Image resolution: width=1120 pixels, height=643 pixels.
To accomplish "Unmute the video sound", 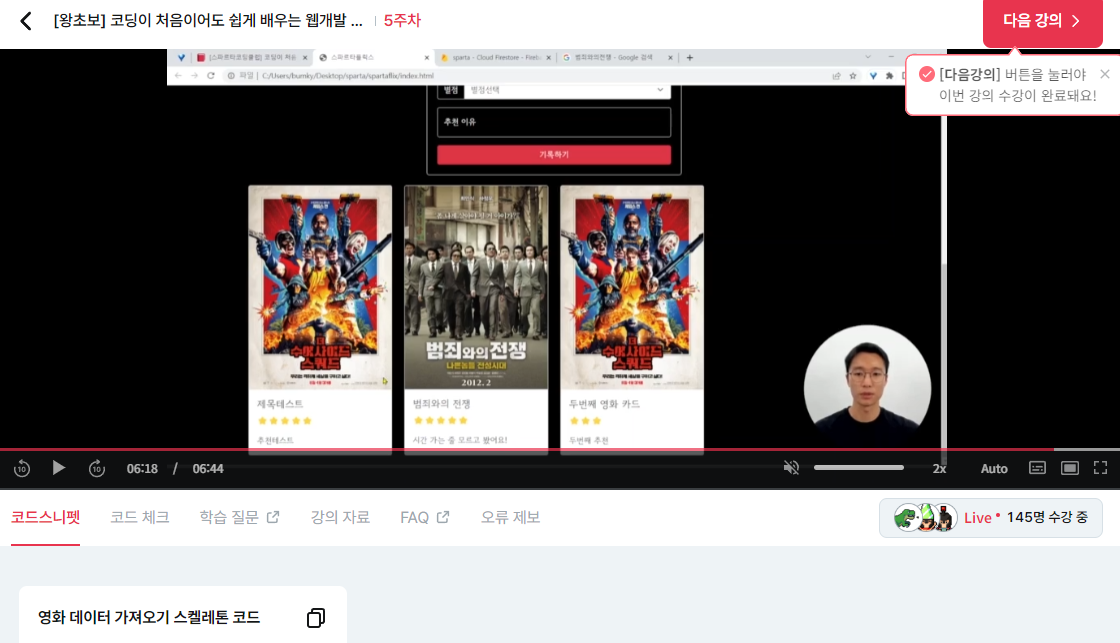I will [x=791, y=468].
